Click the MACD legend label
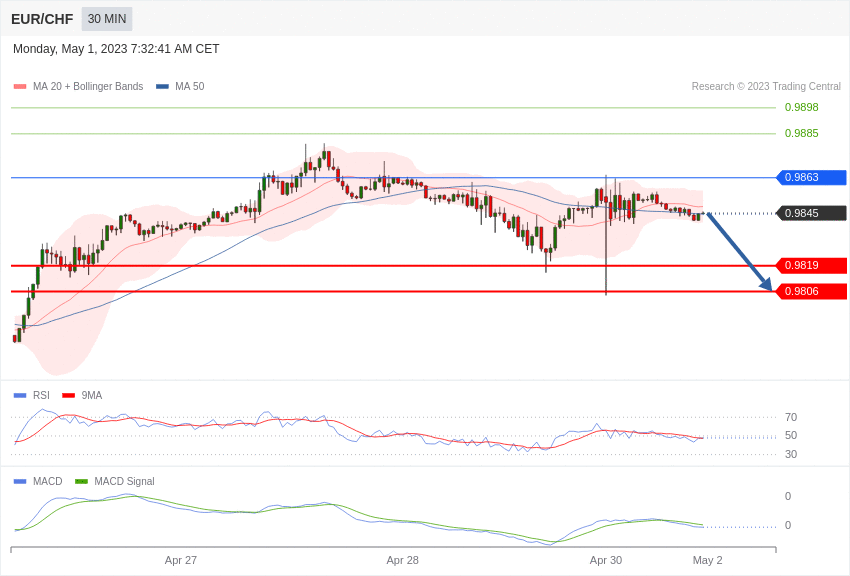The height and width of the screenshot is (576, 850). tap(47, 481)
